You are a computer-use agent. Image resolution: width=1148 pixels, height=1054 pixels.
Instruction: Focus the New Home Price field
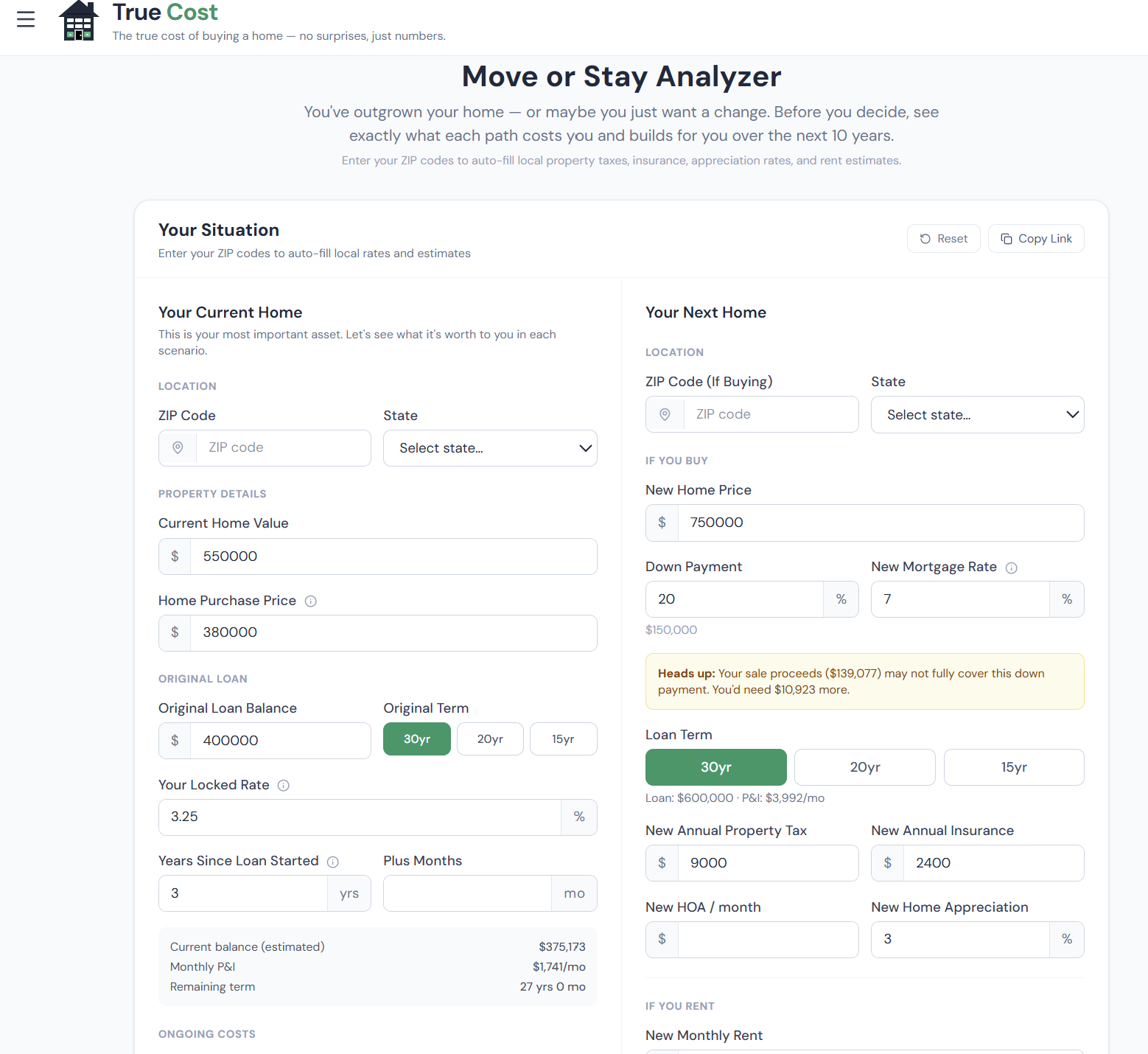(x=880, y=523)
